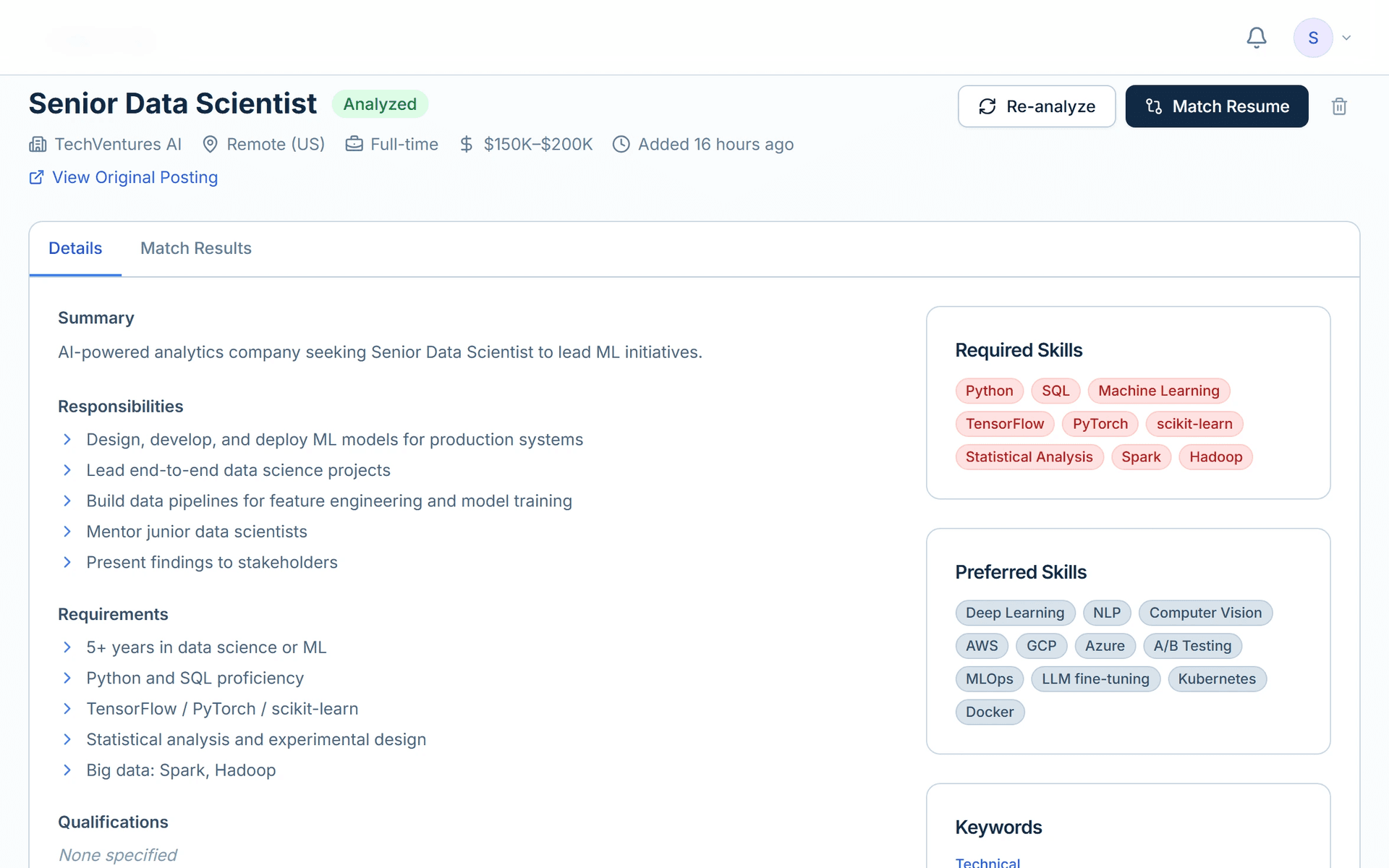Click the Analyzed status badge

(x=380, y=104)
